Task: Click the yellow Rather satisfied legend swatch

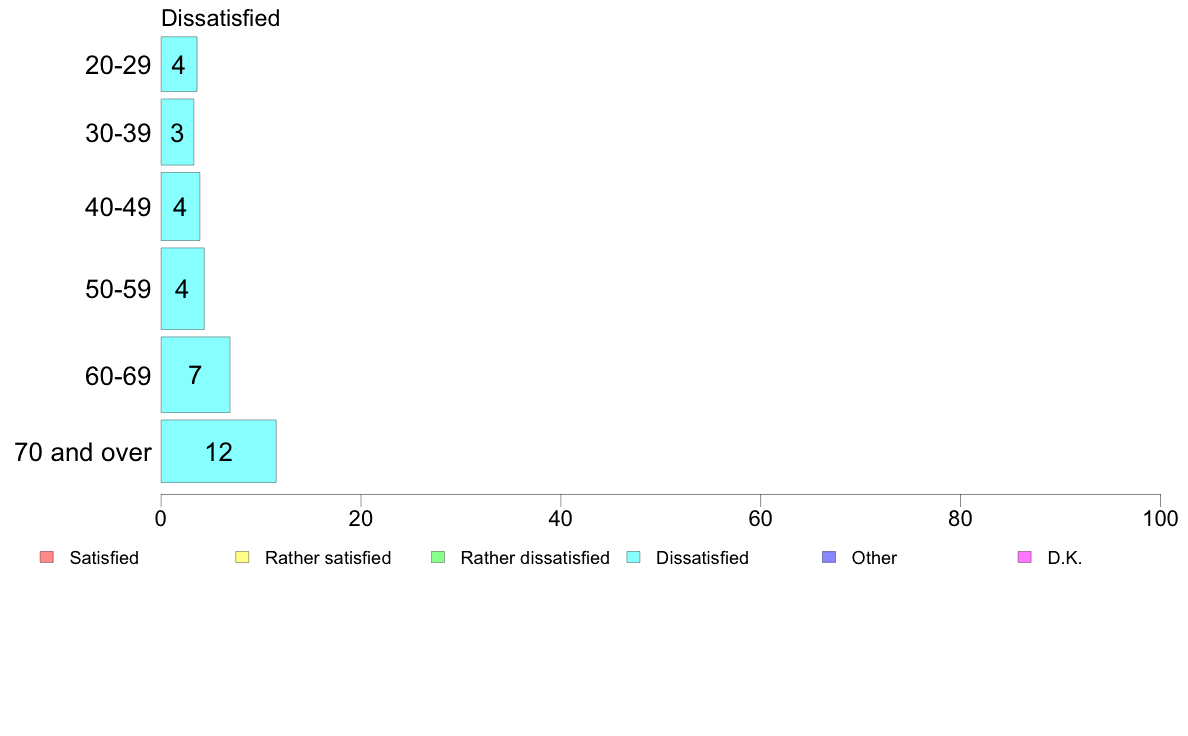Action: click(241, 557)
